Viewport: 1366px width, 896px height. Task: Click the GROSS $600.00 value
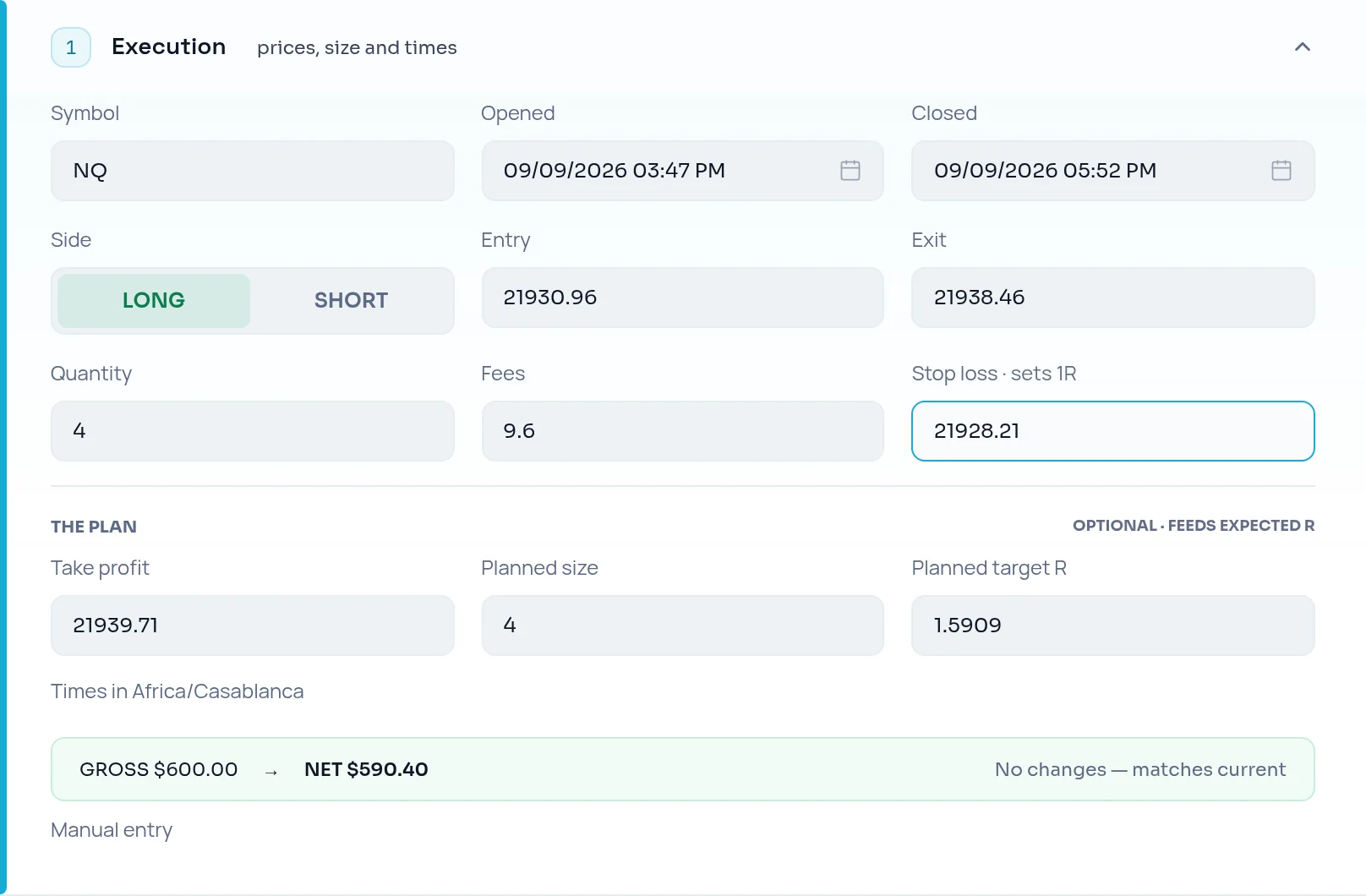pyautogui.click(x=159, y=769)
